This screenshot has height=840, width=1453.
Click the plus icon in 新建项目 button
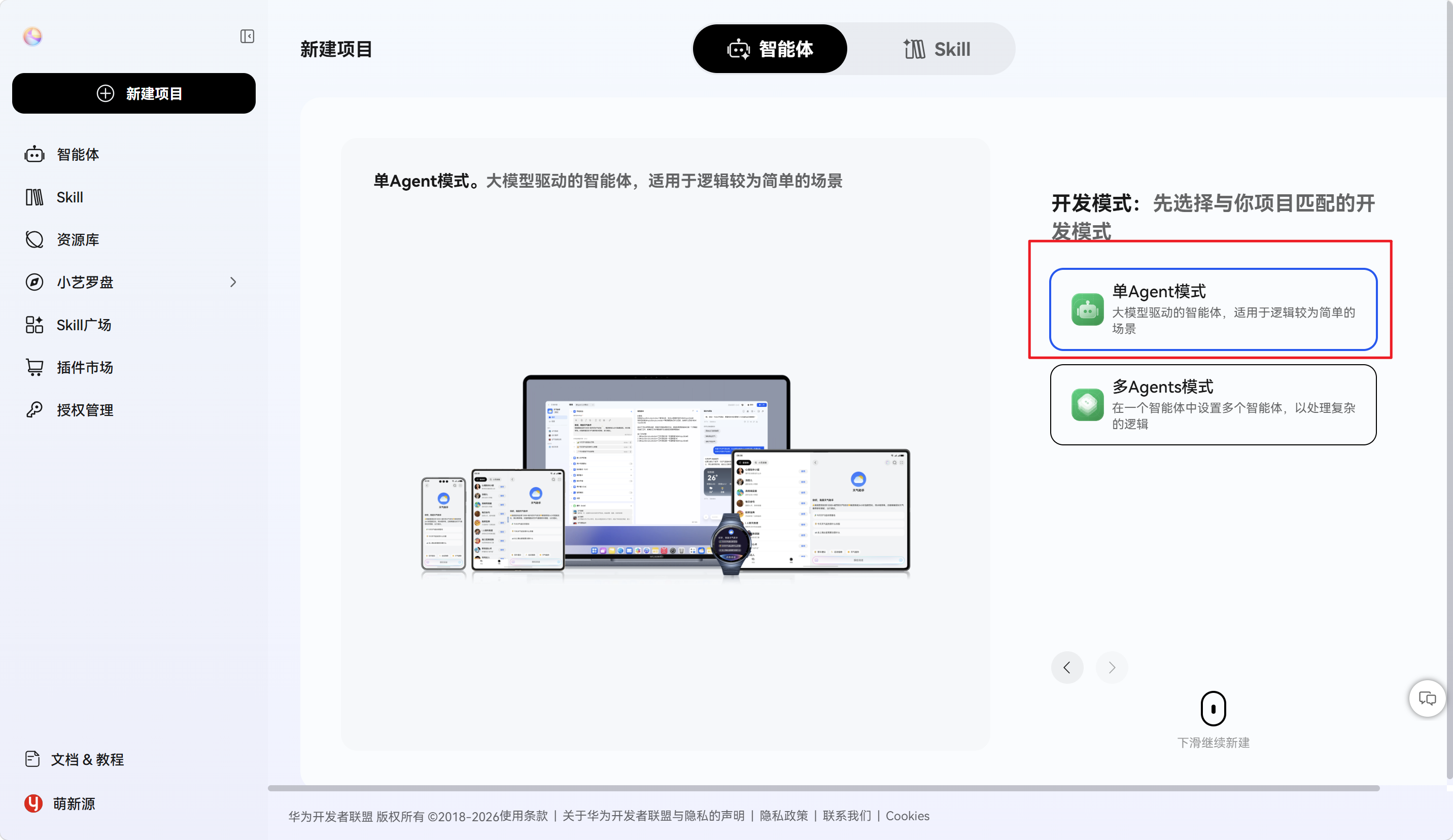tap(105, 93)
